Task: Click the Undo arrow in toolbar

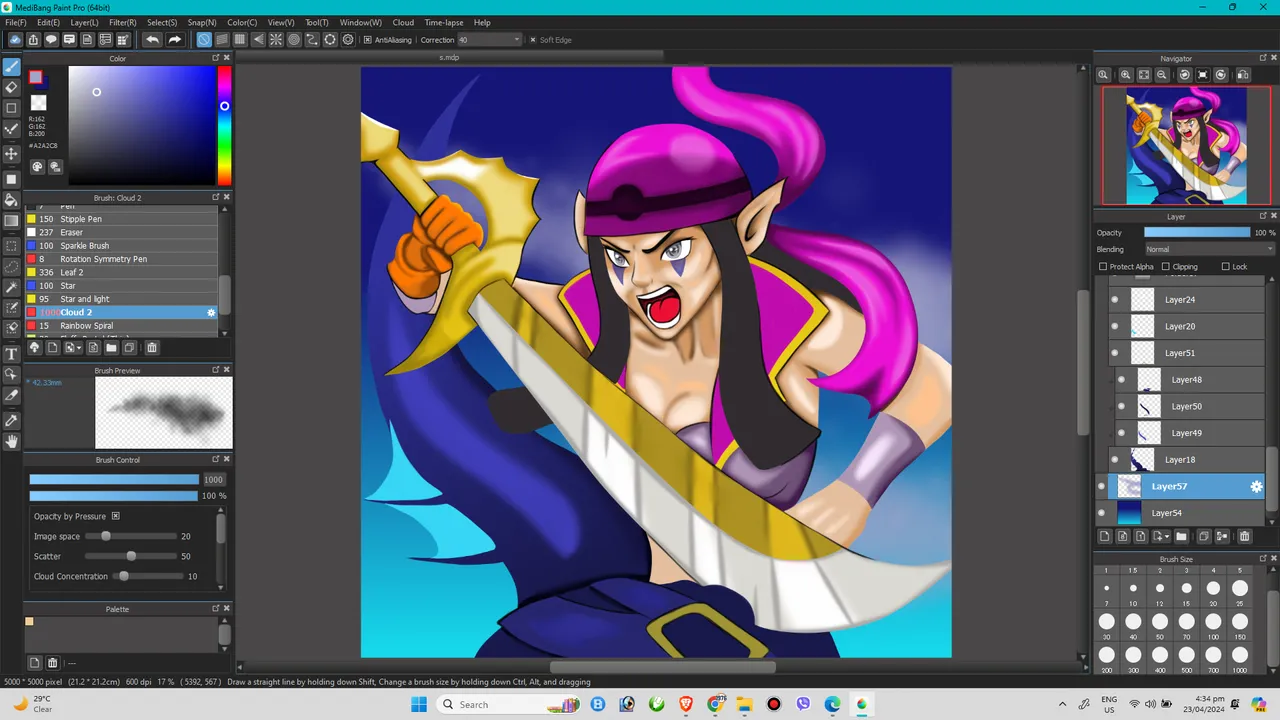Action: (152, 40)
